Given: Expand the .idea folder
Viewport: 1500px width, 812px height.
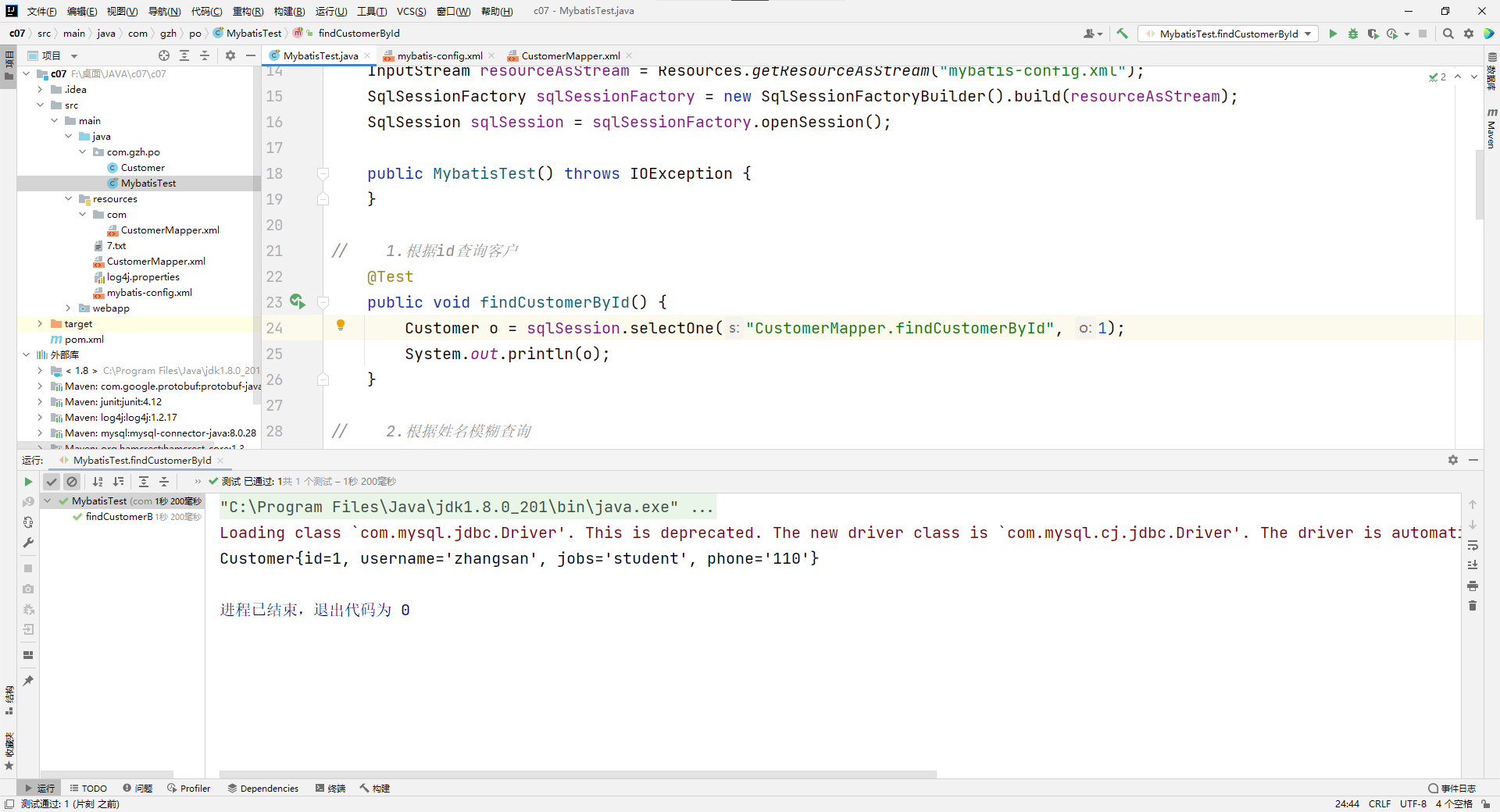Looking at the screenshot, I should (x=40, y=89).
